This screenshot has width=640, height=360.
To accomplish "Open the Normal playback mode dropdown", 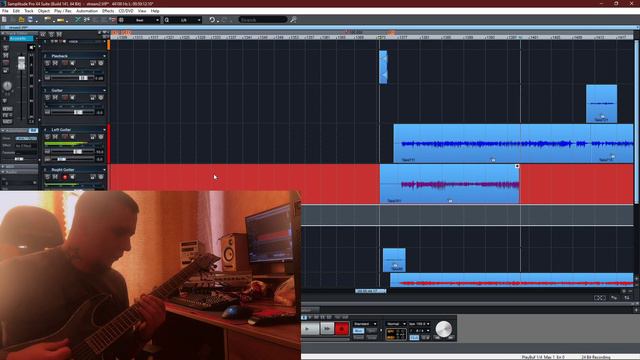I will coord(396,324).
